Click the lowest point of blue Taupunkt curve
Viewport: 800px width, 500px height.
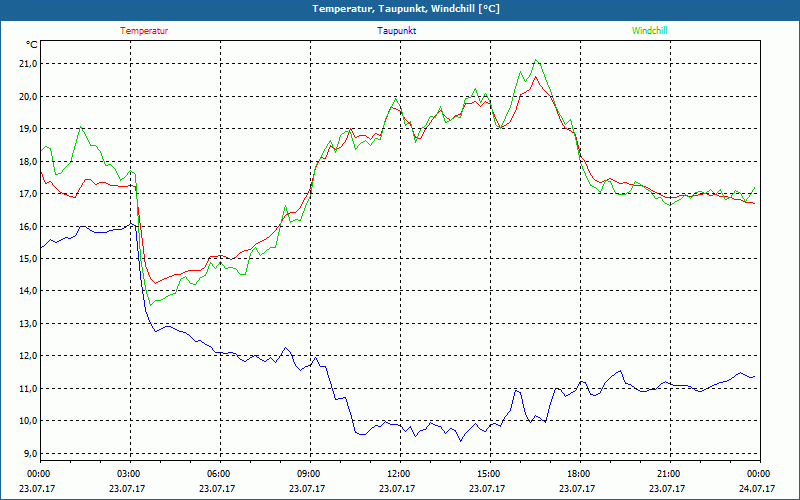[x=460, y=440]
